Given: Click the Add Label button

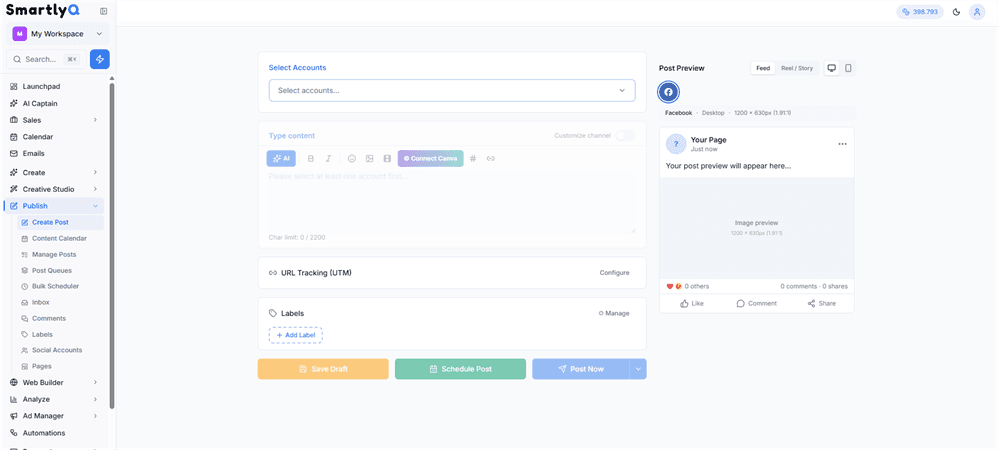Looking at the screenshot, I should pyautogui.click(x=295, y=335).
